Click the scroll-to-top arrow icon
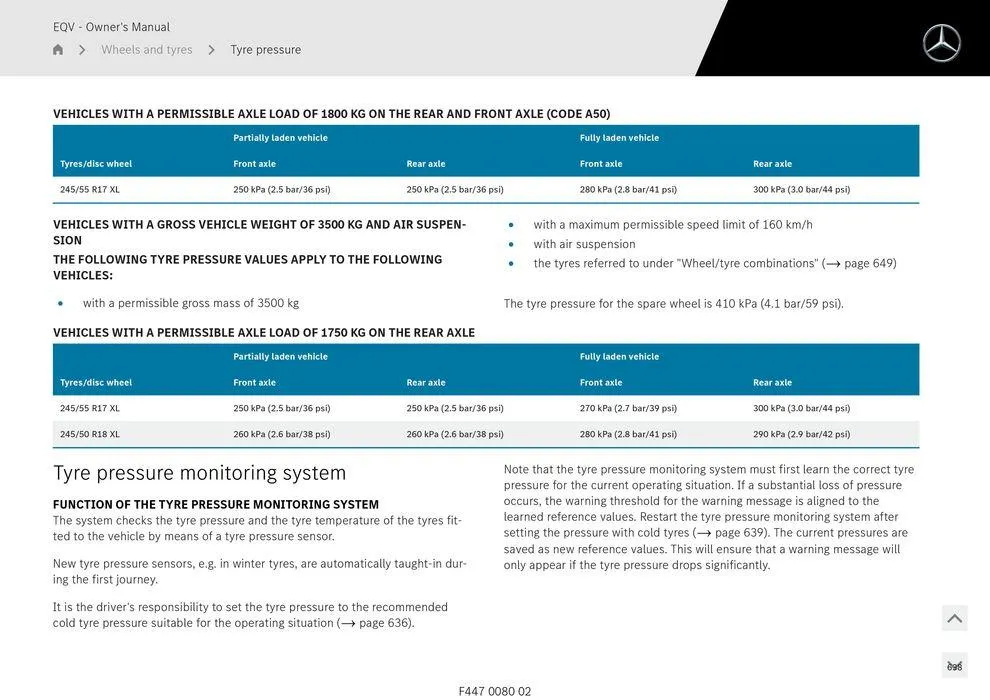The width and height of the screenshot is (990, 700). (x=953, y=617)
